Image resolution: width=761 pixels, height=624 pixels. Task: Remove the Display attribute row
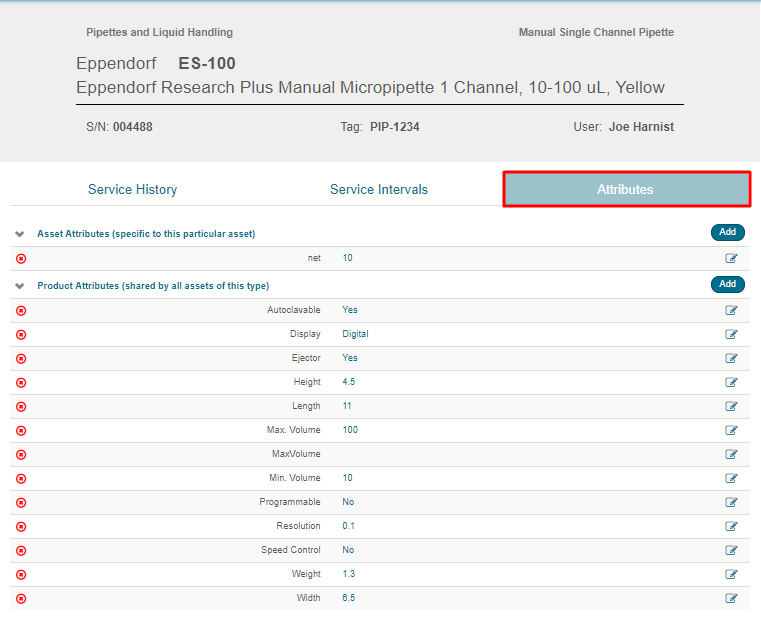[x=21, y=335]
